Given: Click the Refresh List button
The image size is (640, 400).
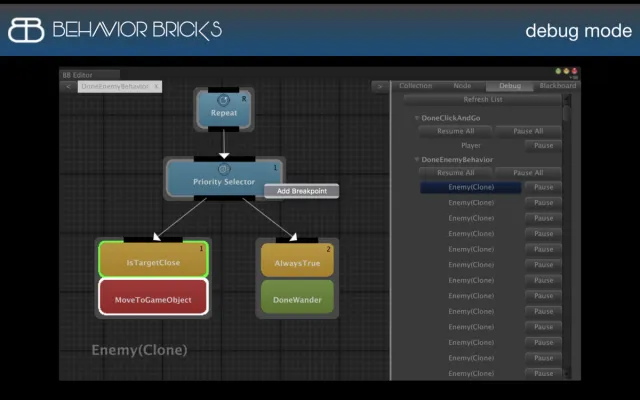Looking at the screenshot, I should (x=483, y=100).
